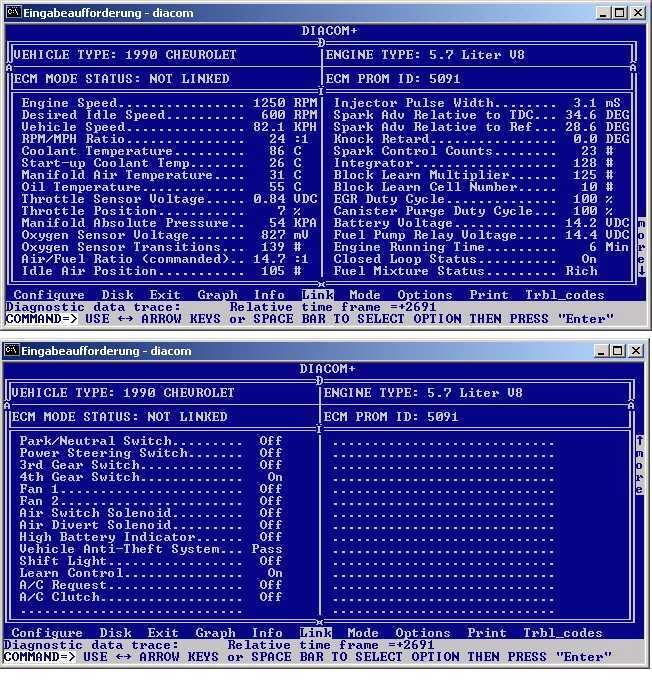652x680 pixels.
Task: Click the Air Divert Solenoid row
Action: [x=151, y=525]
